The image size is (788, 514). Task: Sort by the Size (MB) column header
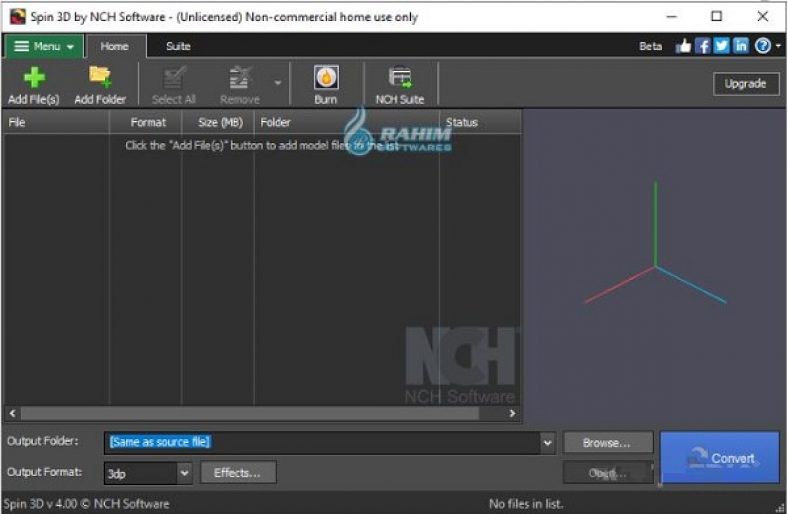(x=218, y=122)
